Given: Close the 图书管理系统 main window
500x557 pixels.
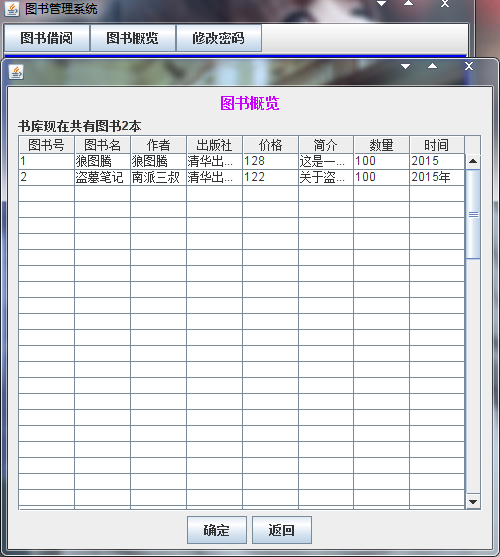Looking at the screenshot, I should [445, 4].
